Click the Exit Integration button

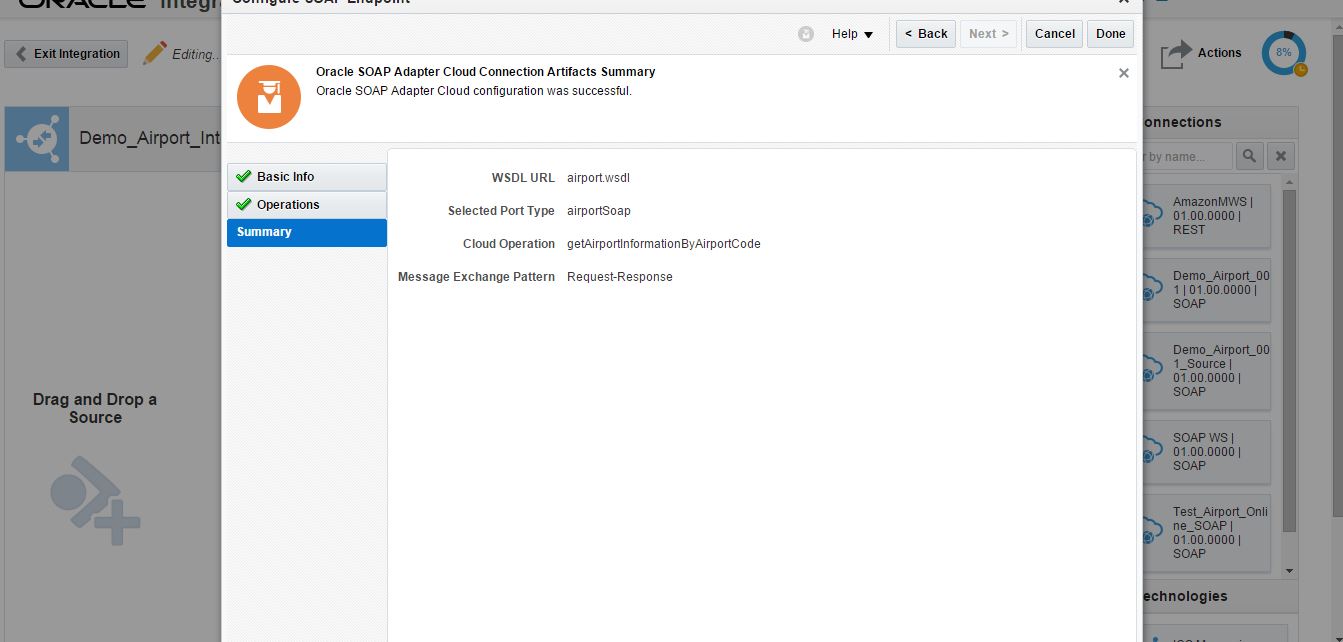(66, 54)
